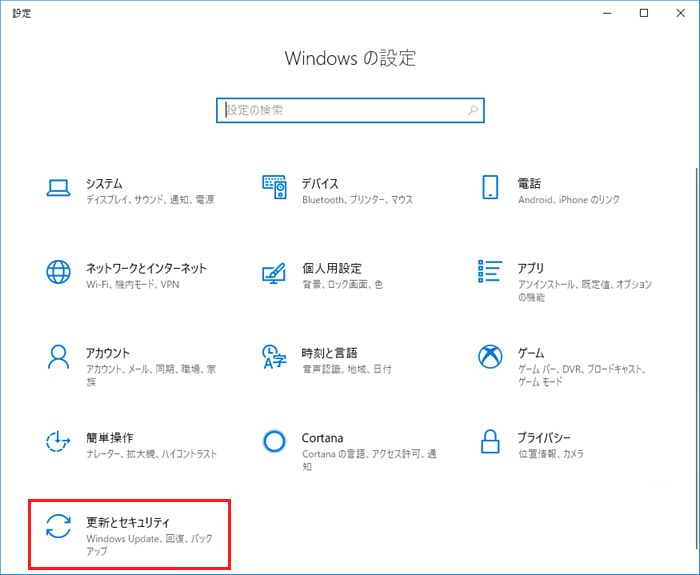
Task: Open the 更新とセキュリティ refresh arrows icon
Action: point(58,526)
